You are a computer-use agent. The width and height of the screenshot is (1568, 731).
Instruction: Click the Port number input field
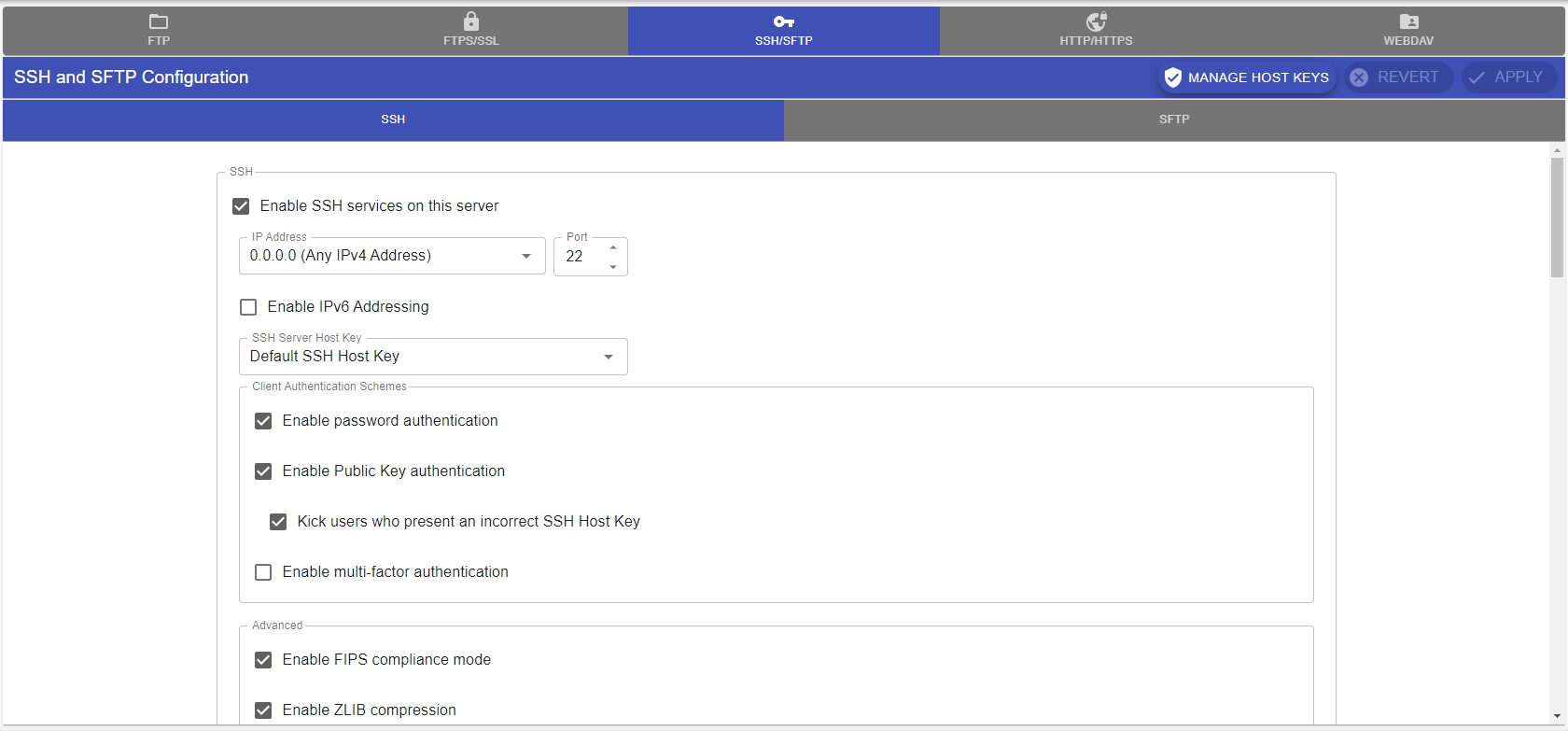(581, 257)
